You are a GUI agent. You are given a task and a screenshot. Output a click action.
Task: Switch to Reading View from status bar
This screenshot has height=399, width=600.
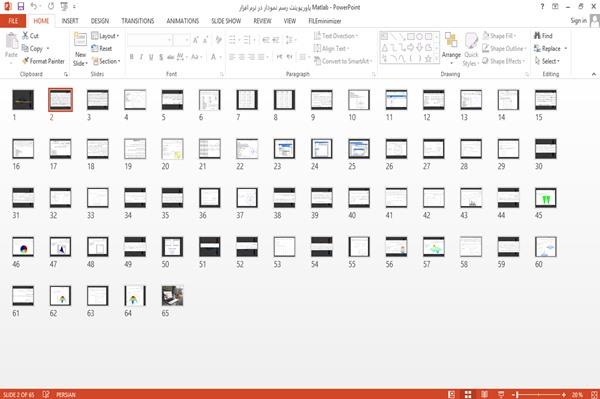pyautogui.click(x=484, y=394)
